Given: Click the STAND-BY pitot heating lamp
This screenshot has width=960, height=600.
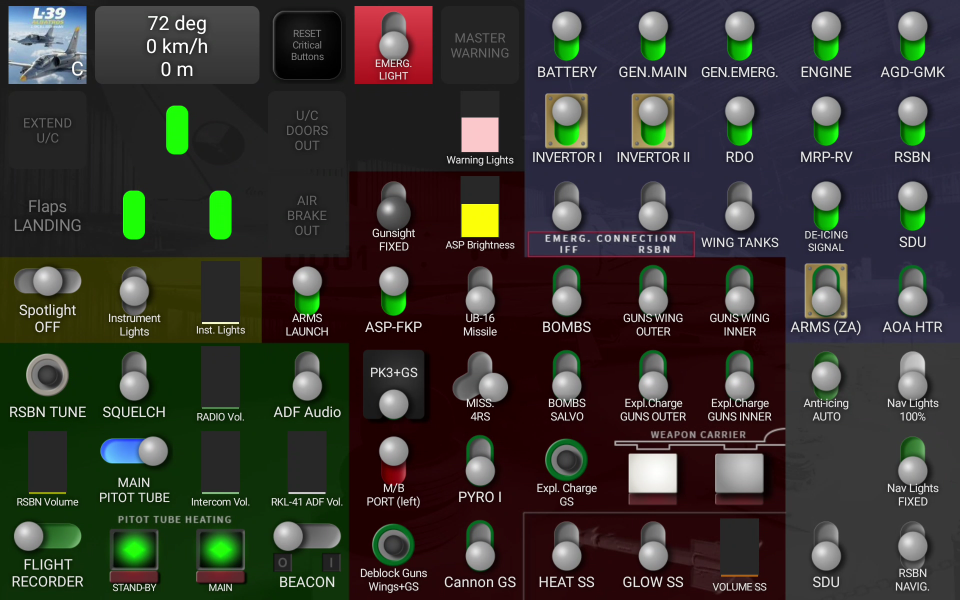Looking at the screenshot, I should pos(133,549).
